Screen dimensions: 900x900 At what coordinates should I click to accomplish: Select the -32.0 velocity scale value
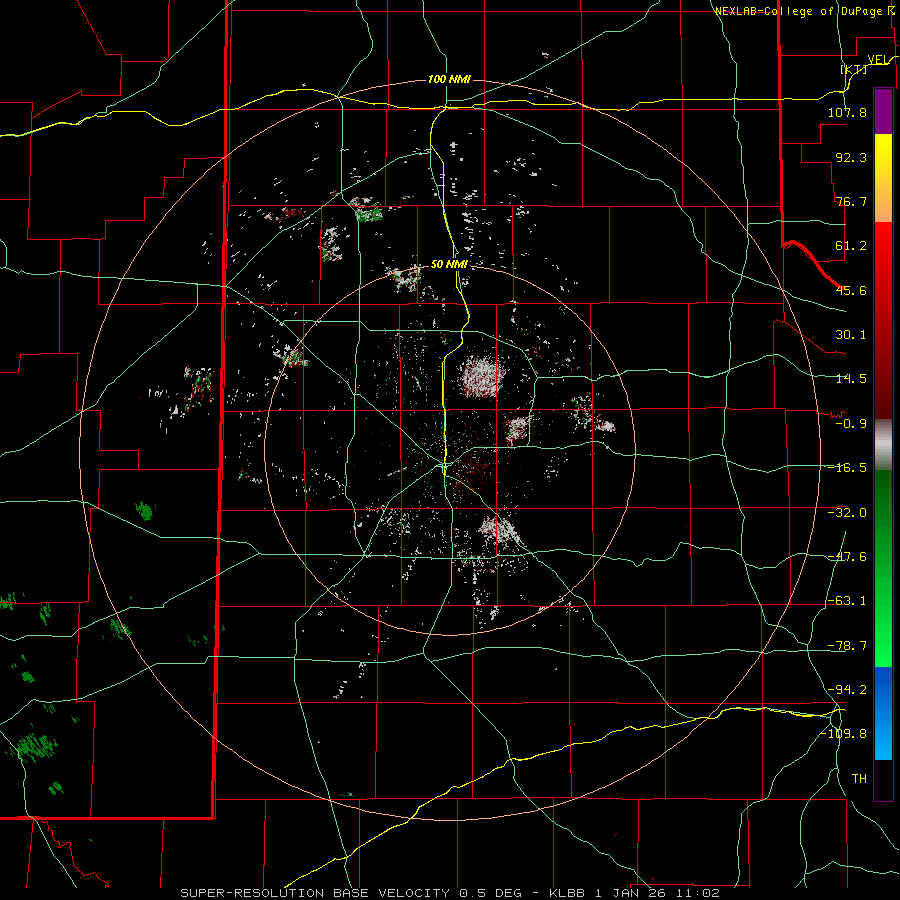pyautogui.click(x=847, y=513)
